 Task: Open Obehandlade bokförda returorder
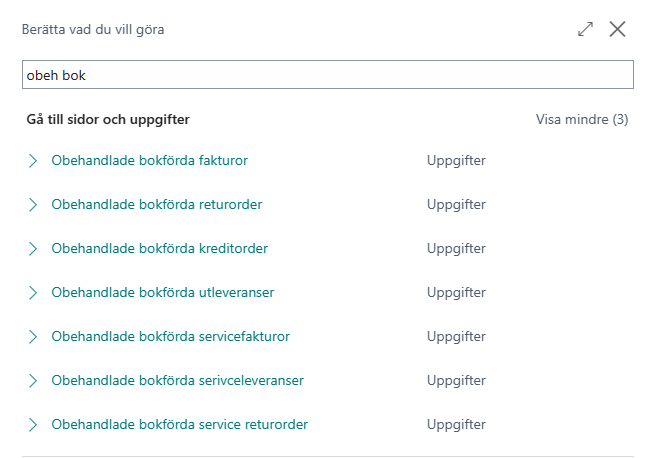pyautogui.click(x=157, y=204)
